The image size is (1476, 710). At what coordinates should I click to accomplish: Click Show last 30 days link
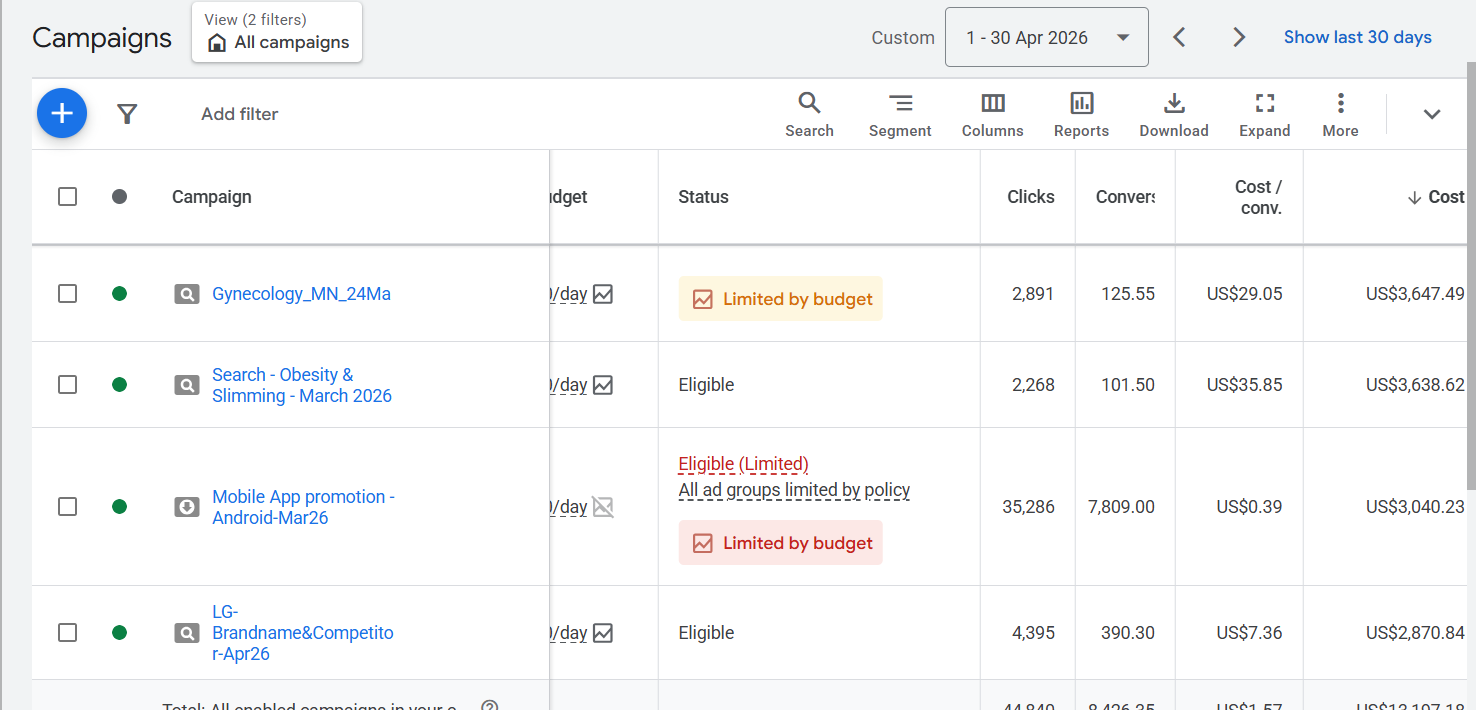pyautogui.click(x=1357, y=37)
